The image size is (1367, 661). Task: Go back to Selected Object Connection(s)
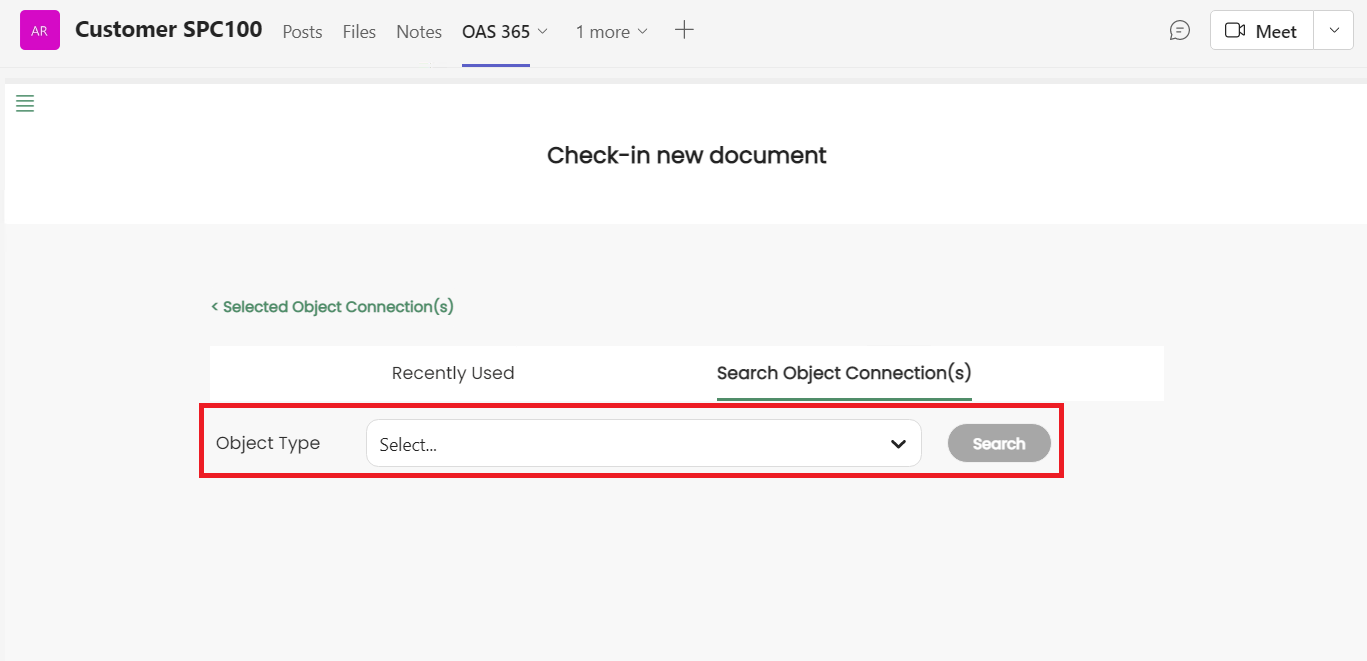click(332, 307)
